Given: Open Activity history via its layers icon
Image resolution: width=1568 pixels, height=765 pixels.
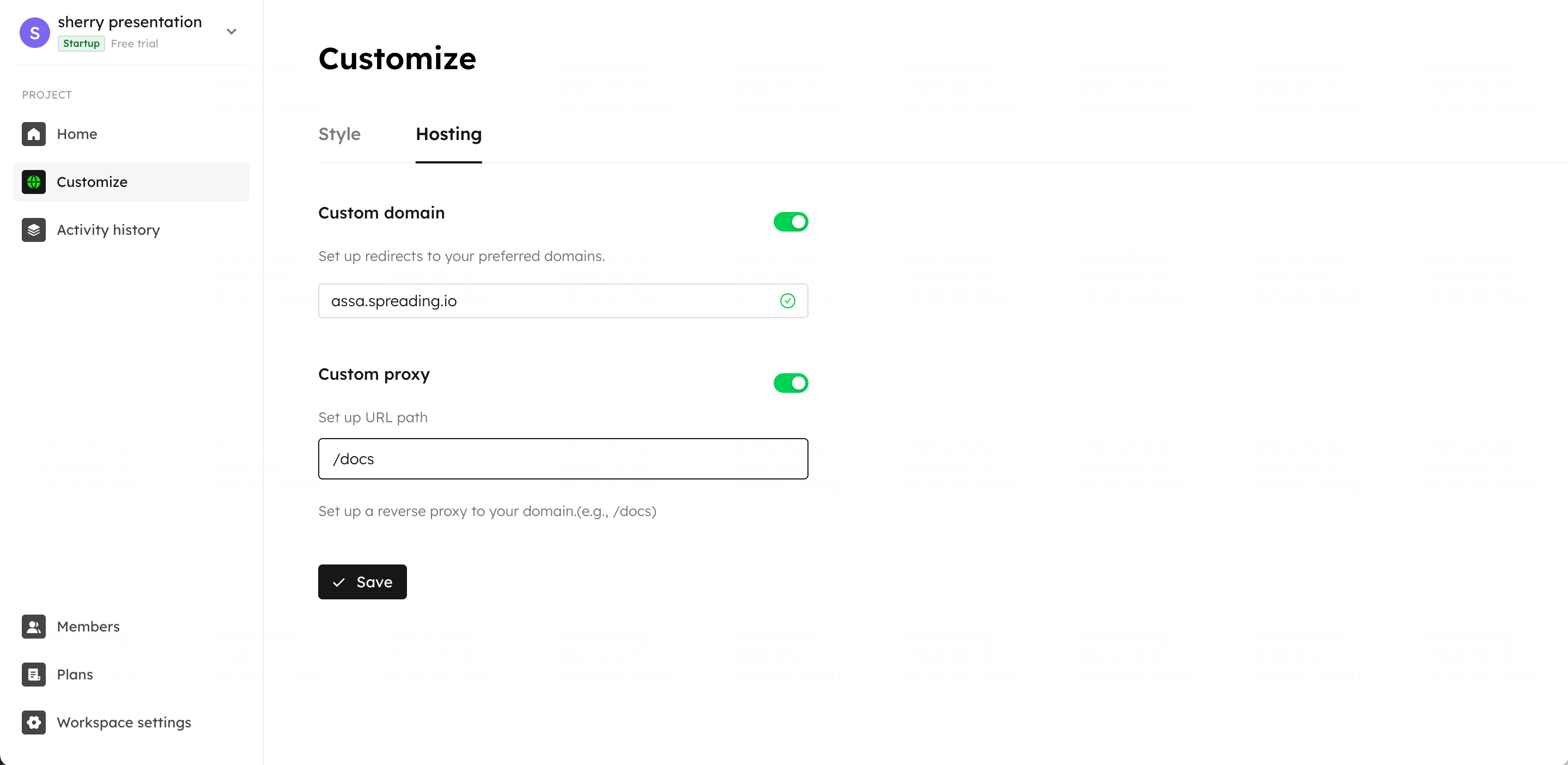Looking at the screenshot, I should pos(33,230).
